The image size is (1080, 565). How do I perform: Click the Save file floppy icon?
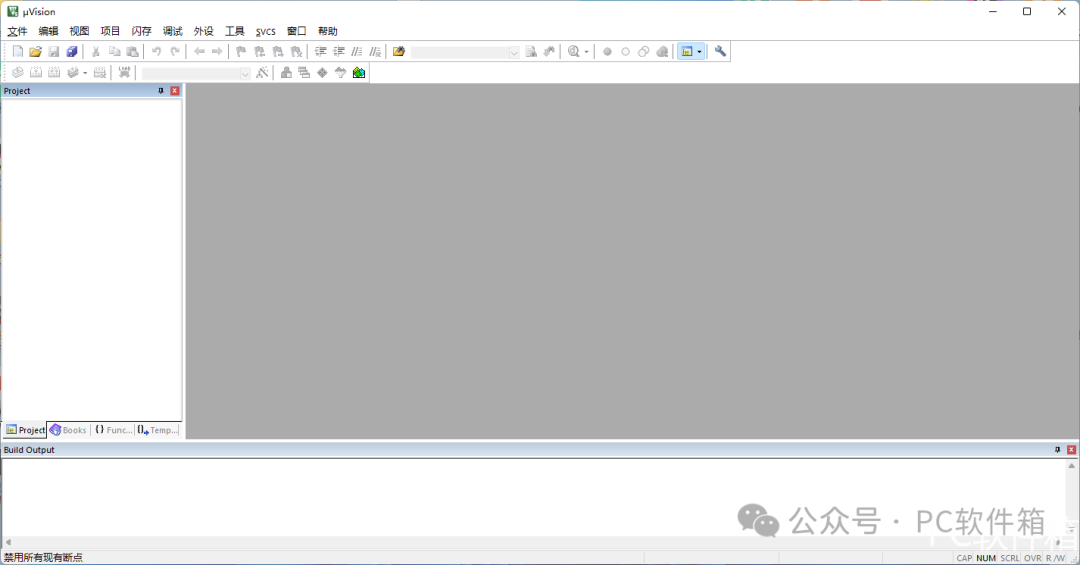tap(54, 52)
